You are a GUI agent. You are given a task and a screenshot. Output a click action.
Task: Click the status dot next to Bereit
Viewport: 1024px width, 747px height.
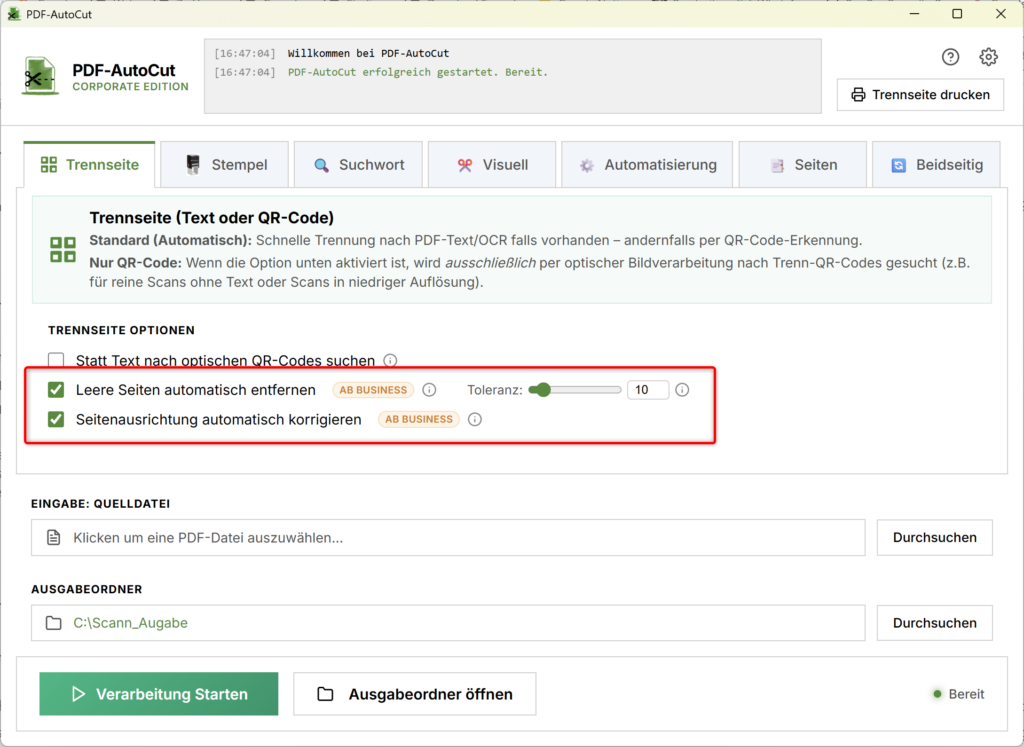coord(937,694)
